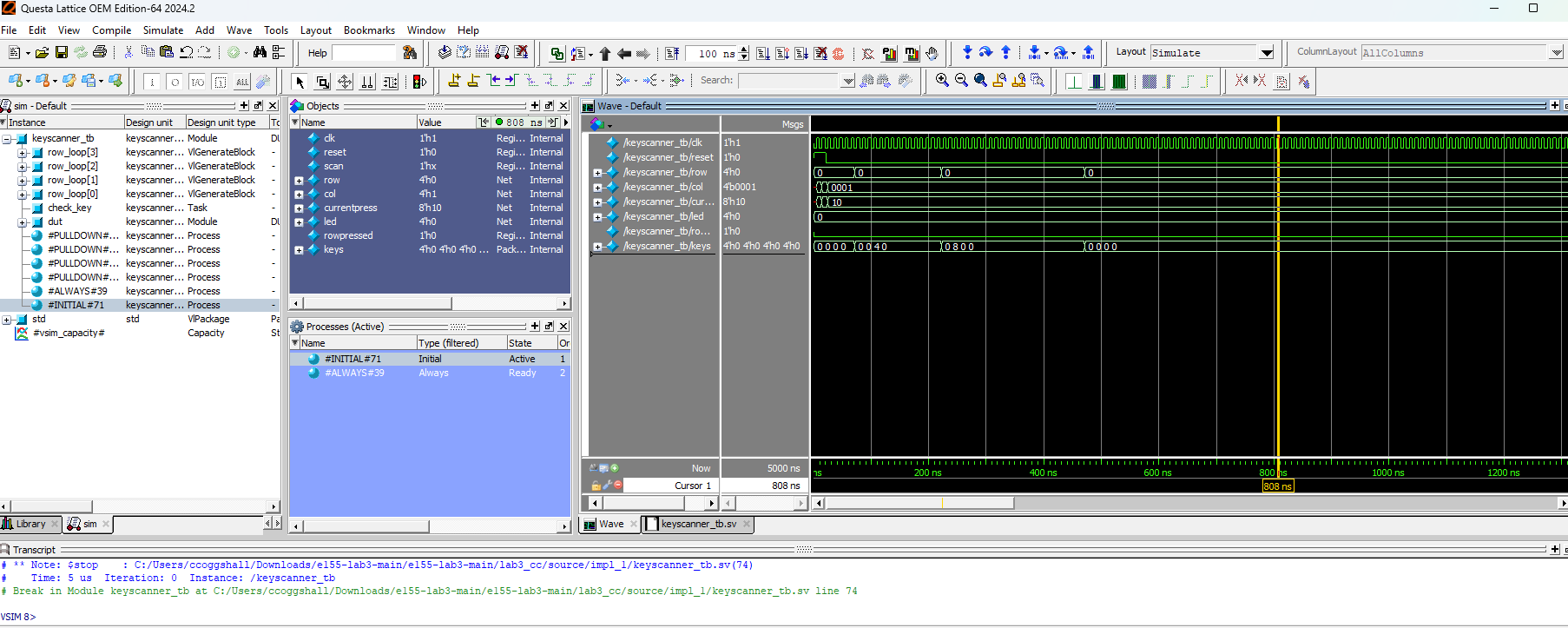The height and width of the screenshot is (628, 1568).
Task: Open the Layout Simulate dropdown
Action: pos(1267,53)
